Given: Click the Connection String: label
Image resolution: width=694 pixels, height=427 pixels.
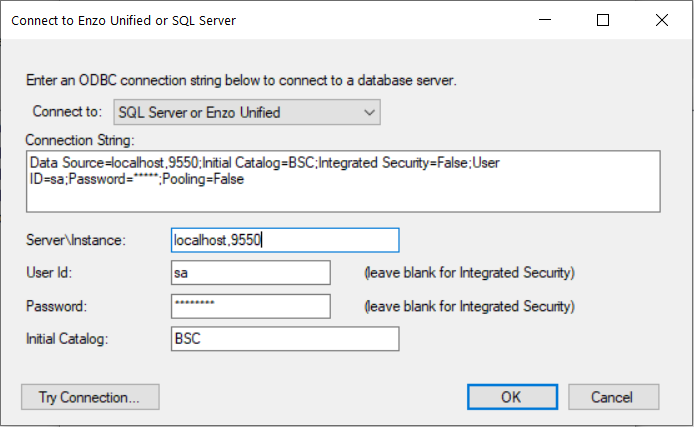Looking at the screenshot, I should [80, 140].
